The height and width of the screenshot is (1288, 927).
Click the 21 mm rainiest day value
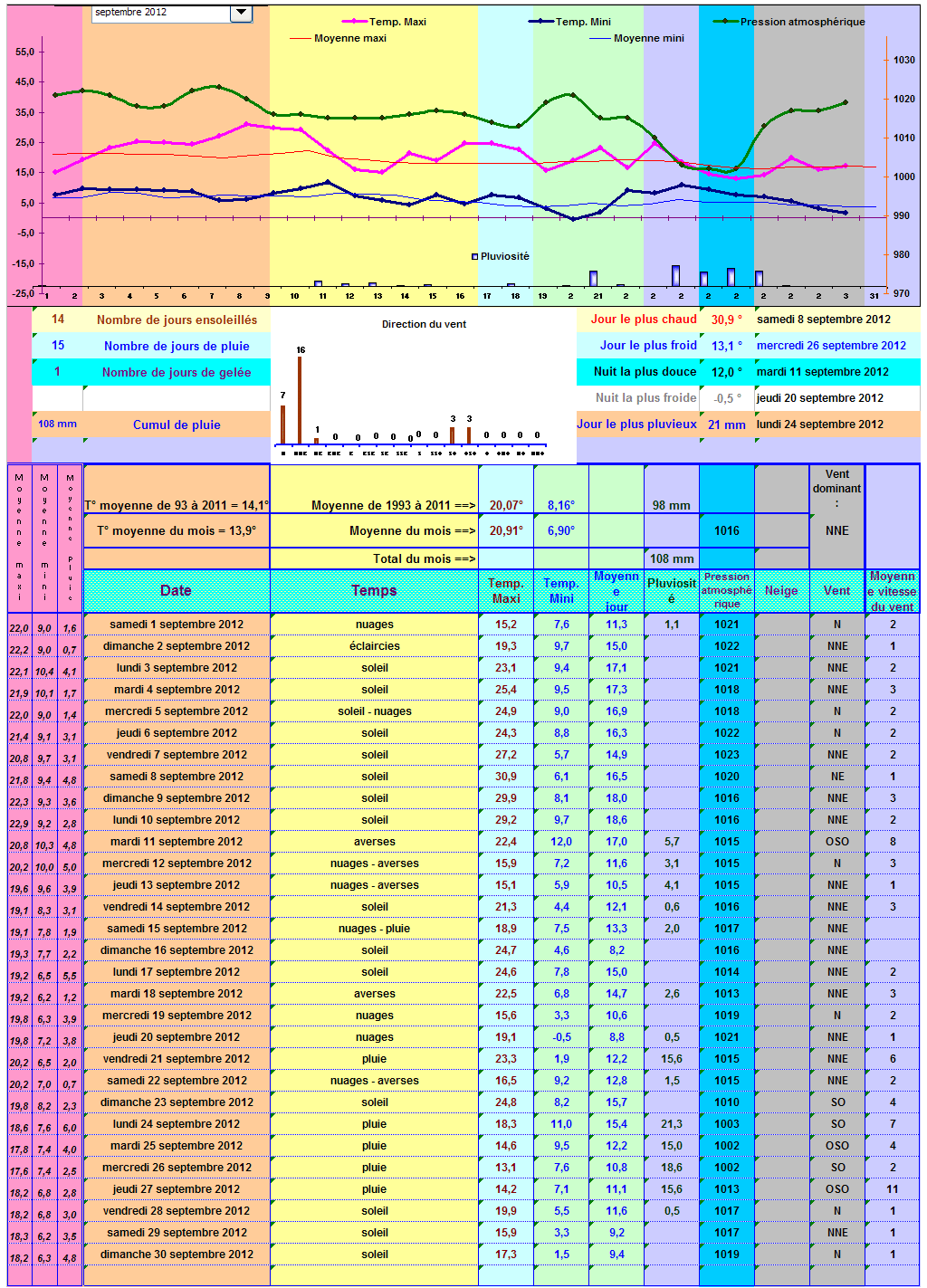[x=726, y=425]
